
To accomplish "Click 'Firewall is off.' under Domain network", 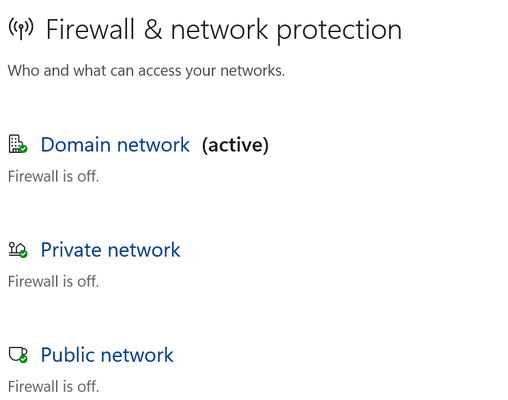I will pos(53,176).
